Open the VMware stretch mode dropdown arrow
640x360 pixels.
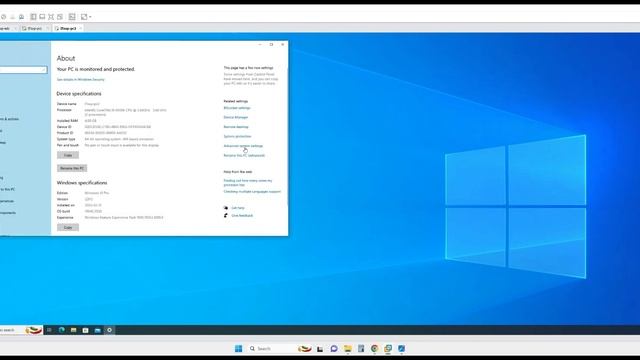tap(90, 17)
